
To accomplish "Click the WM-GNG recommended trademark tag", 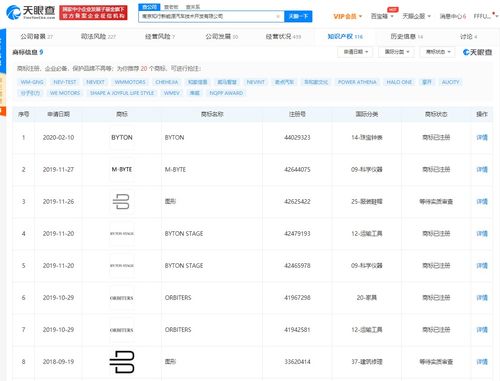I will (32, 82).
